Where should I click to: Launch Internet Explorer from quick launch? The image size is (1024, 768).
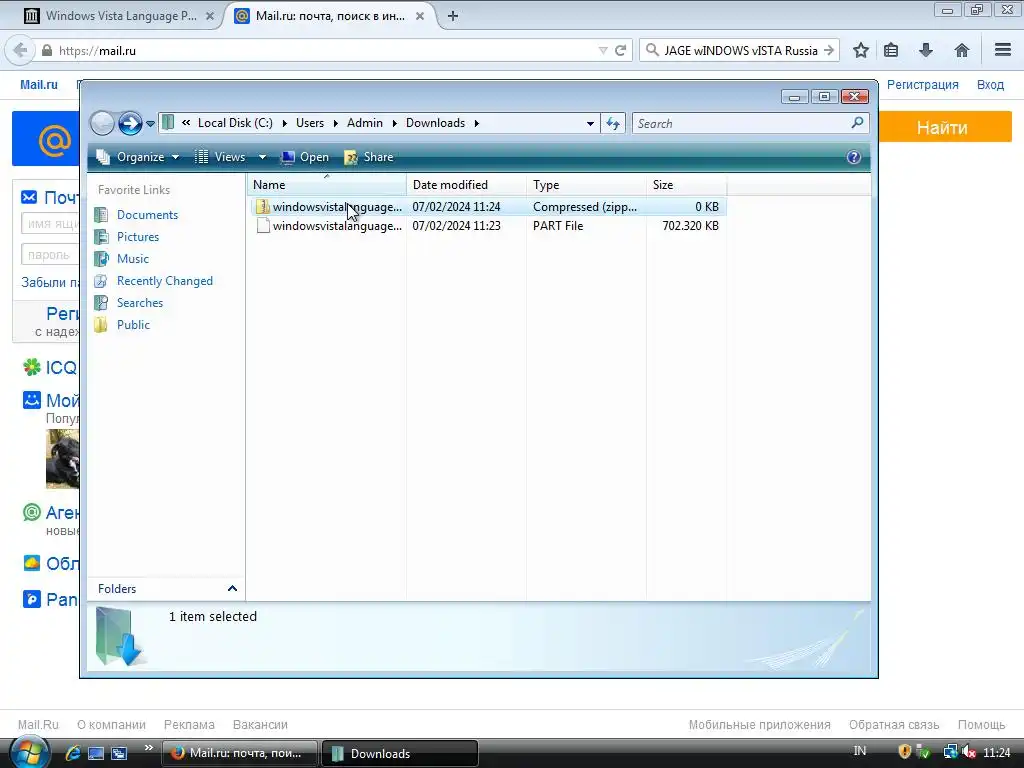tap(72, 753)
